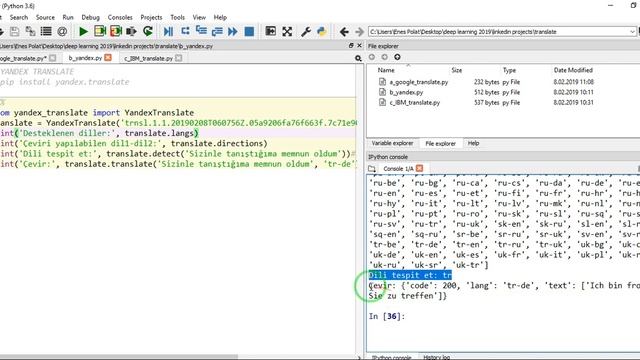Run the file with green play button
This screenshot has height=360, width=640.
pyautogui.click(x=83, y=31)
